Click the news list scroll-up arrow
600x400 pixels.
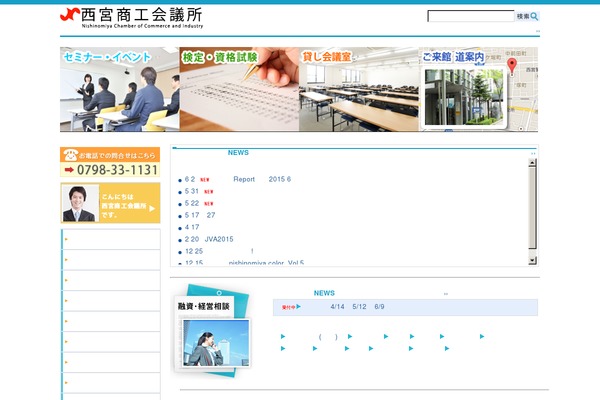point(532,163)
